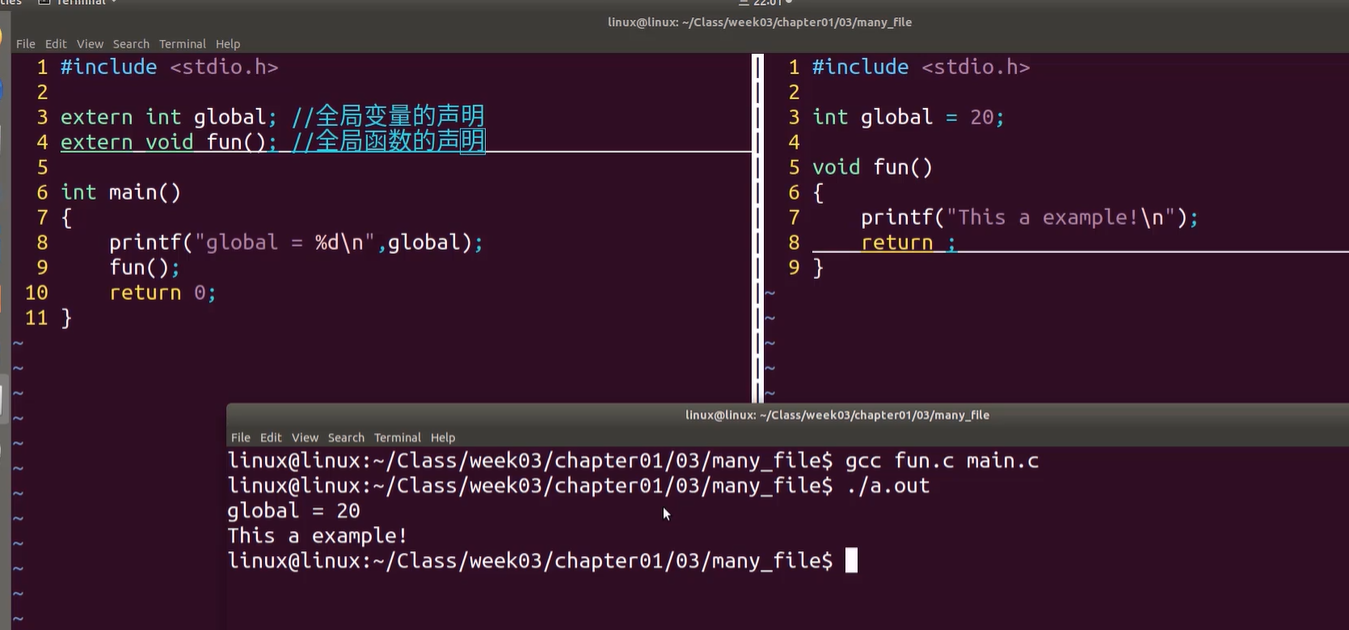Click 'extern void fun();' line in left pane
This screenshot has width=1349, height=630.
pos(168,142)
